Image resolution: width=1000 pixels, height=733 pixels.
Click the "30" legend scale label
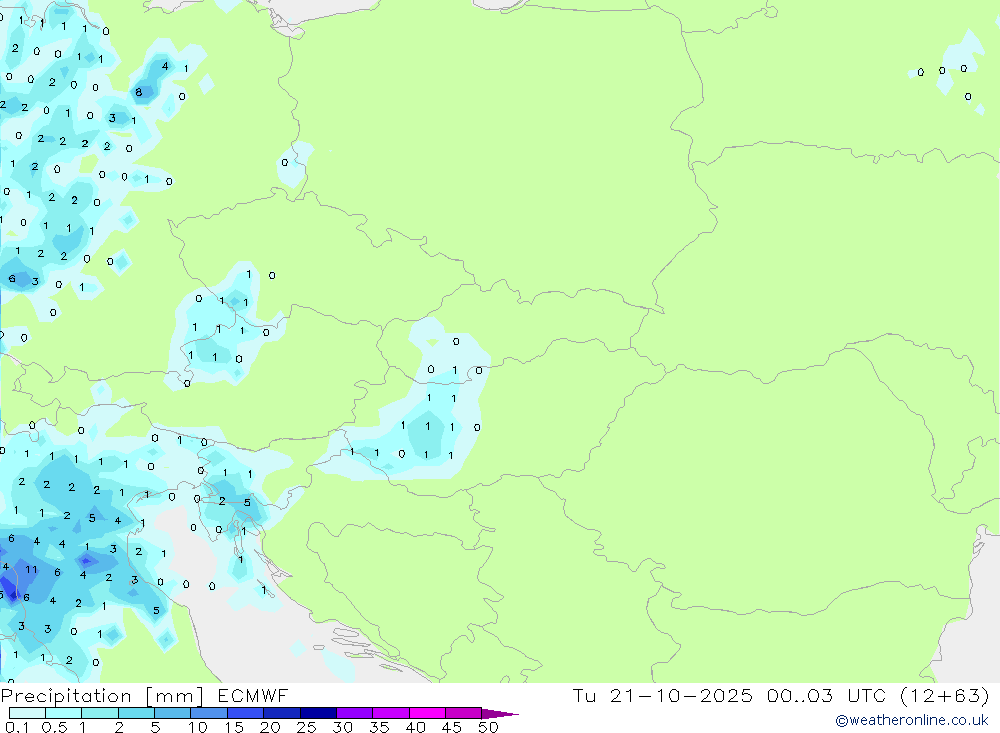tap(343, 727)
